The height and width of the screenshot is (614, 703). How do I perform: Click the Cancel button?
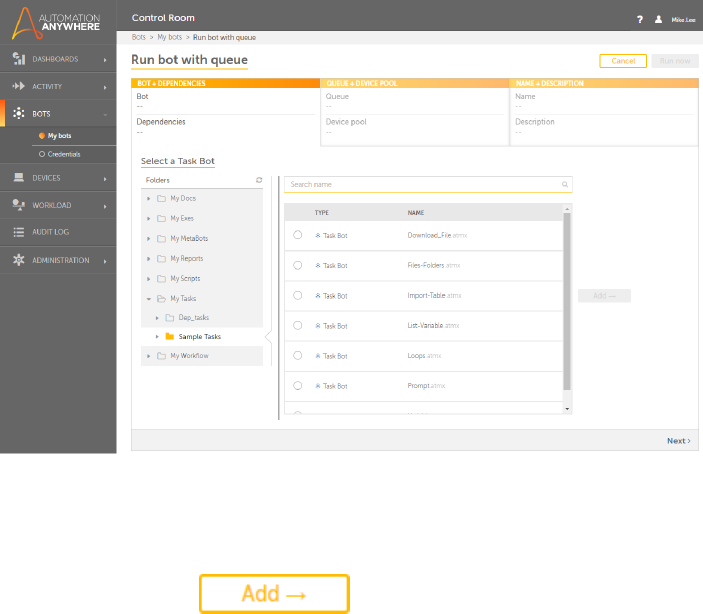click(623, 61)
